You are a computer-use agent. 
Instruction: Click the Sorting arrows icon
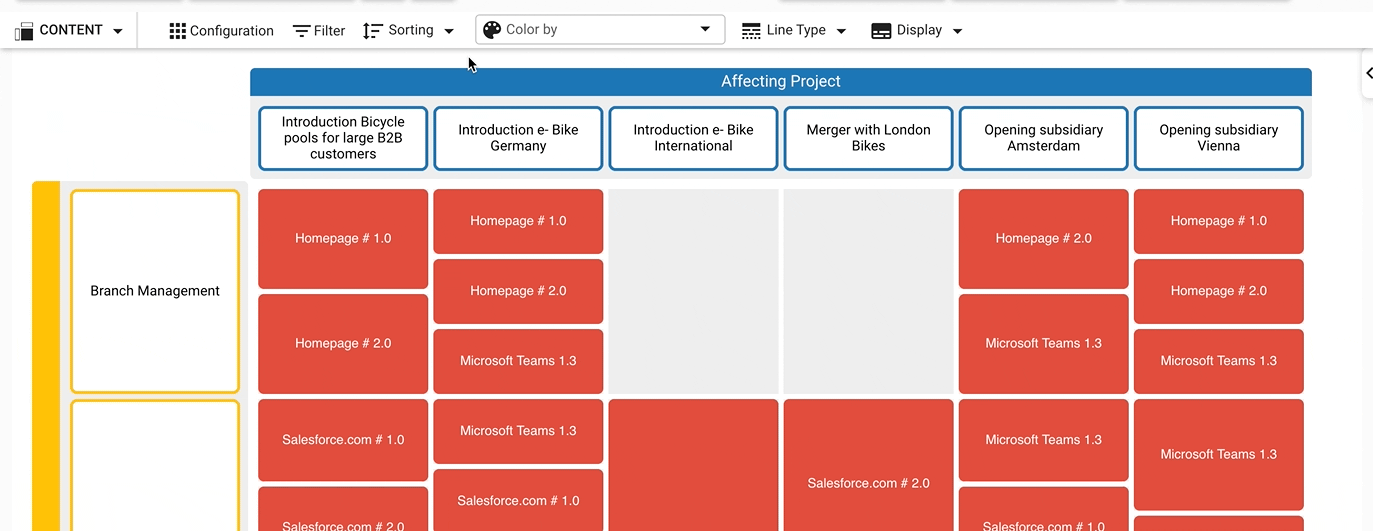click(x=373, y=31)
